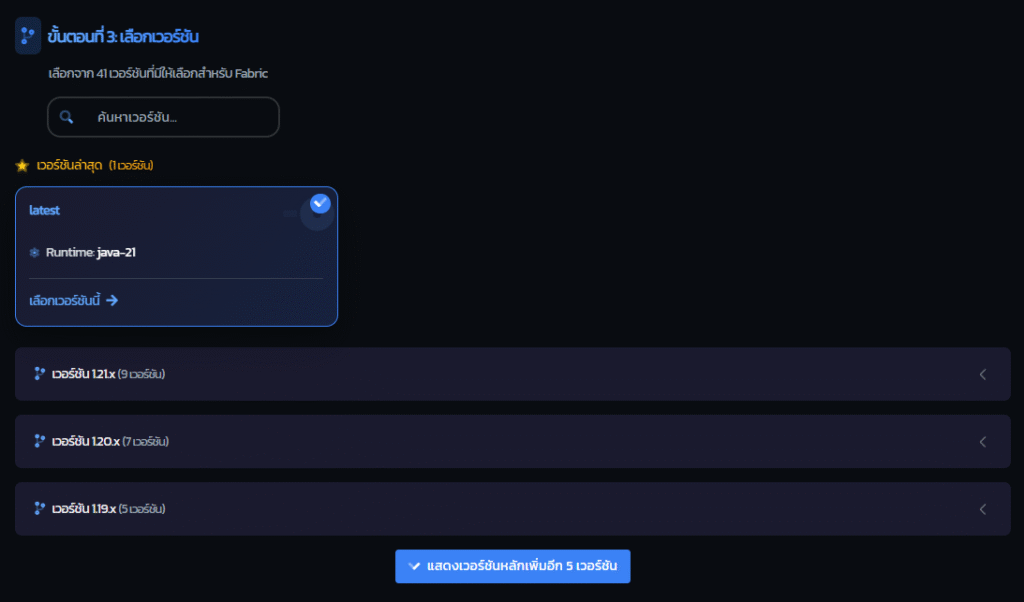Viewport: 1024px width, 602px height.
Task: Click the เลือกเวอร์ชันนี้ link
Action: pos(66,300)
